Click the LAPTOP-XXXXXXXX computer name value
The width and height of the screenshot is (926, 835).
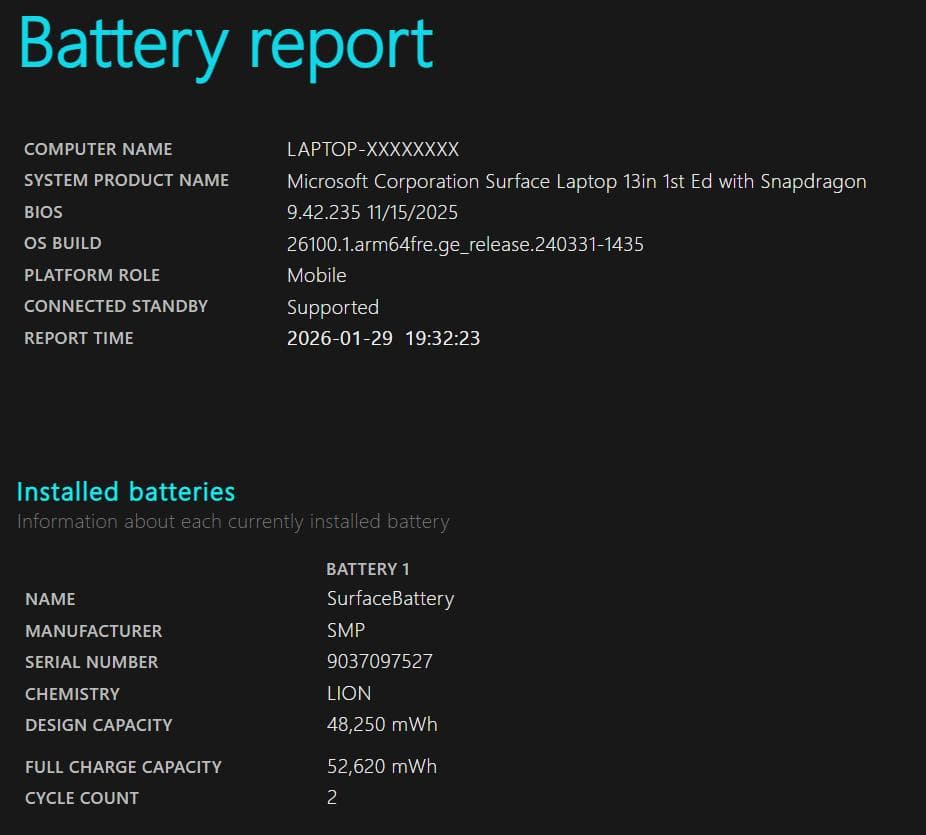pyautogui.click(x=373, y=149)
